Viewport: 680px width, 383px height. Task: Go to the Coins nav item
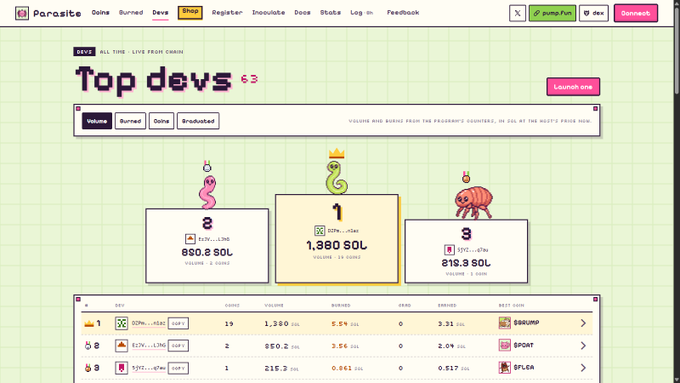coord(100,13)
